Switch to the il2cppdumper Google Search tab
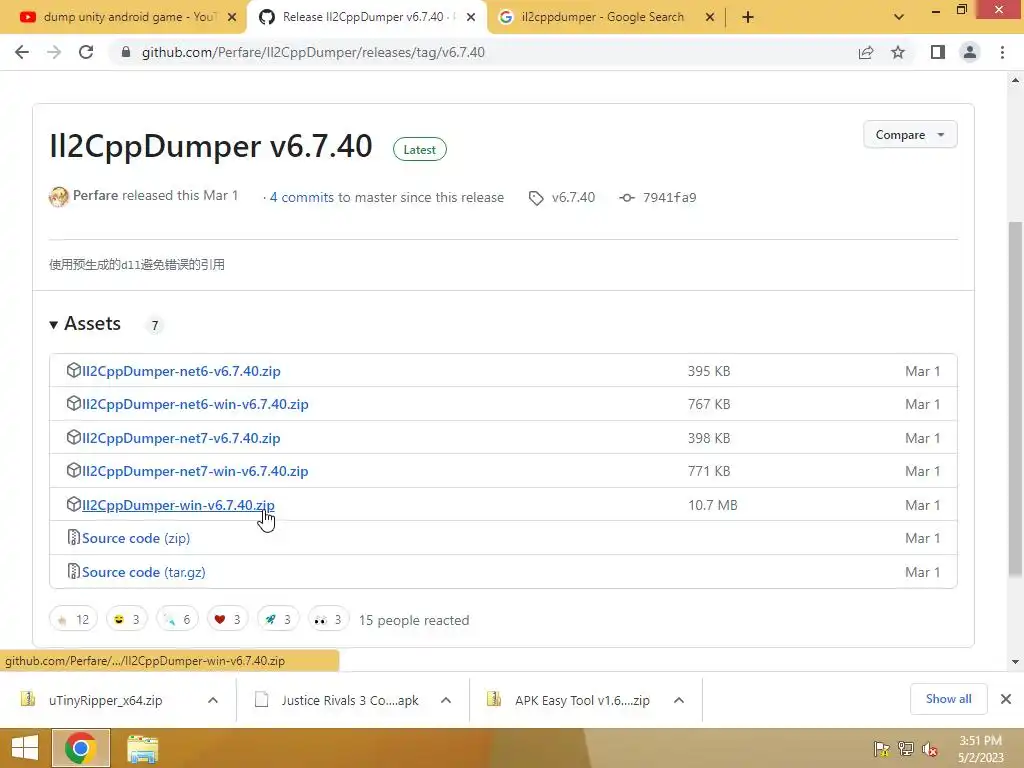 [602, 17]
